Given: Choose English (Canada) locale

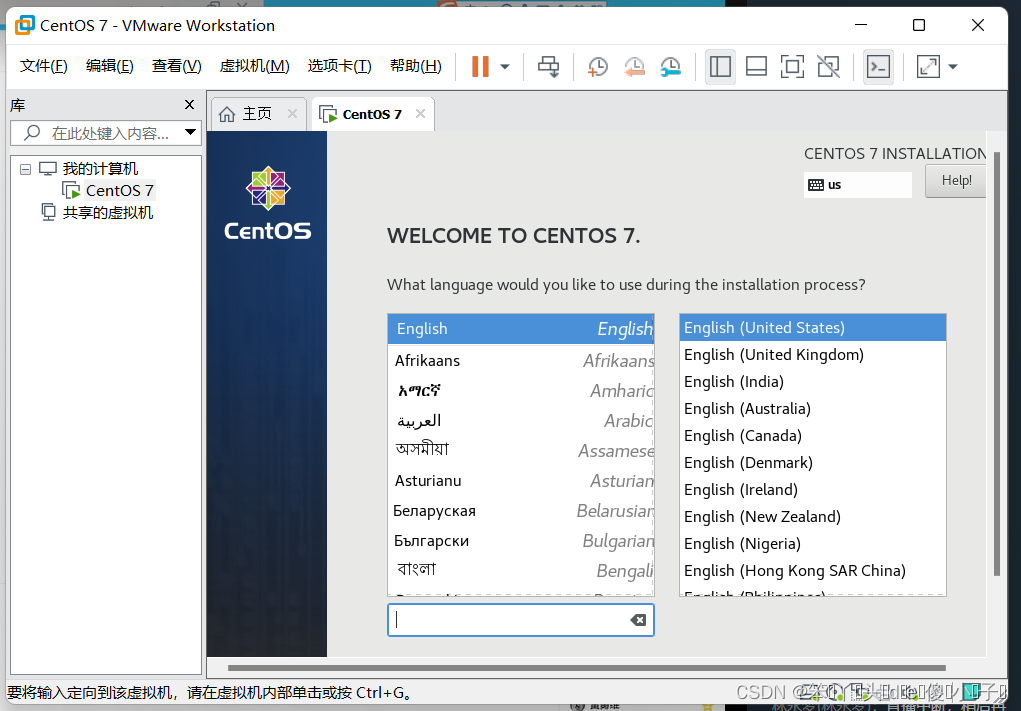Looking at the screenshot, I should pos(813,436).
